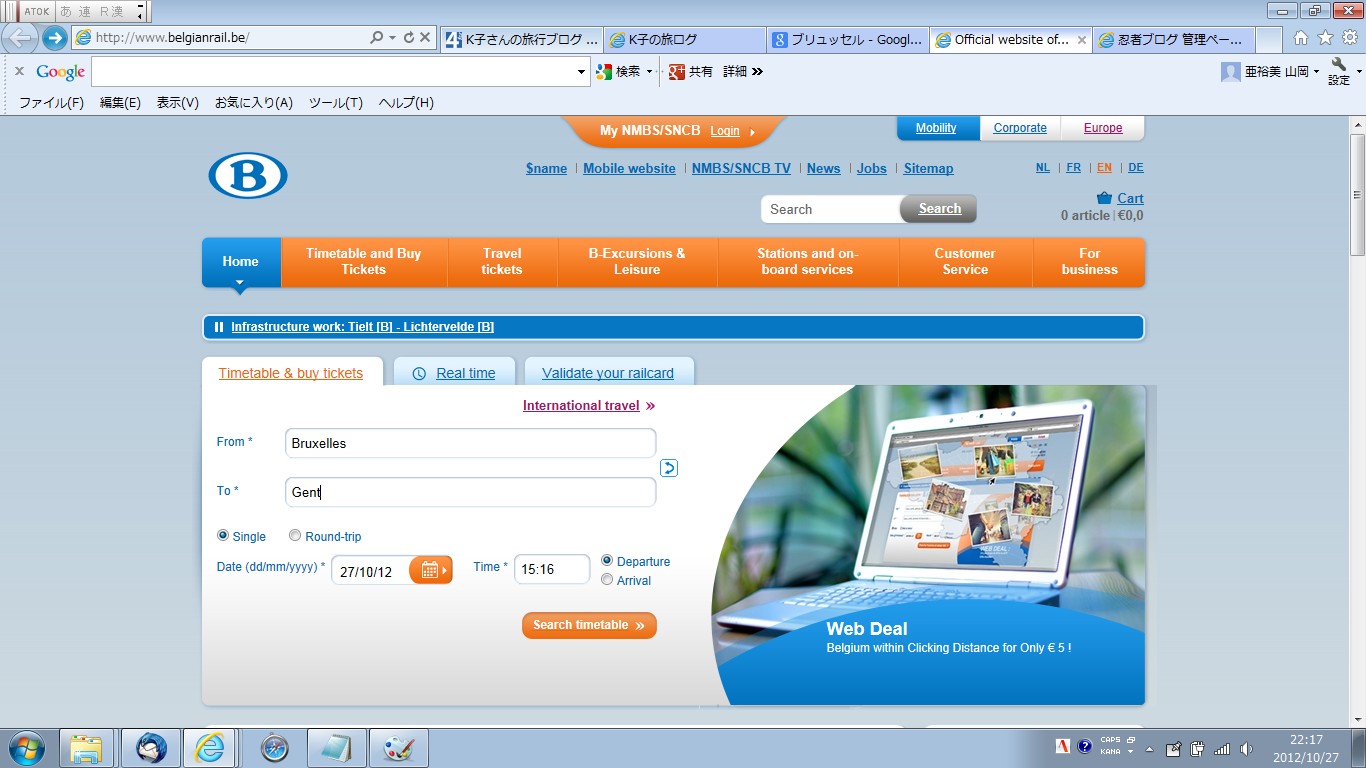Open the My NMBS/SNCB Login link

725,131
